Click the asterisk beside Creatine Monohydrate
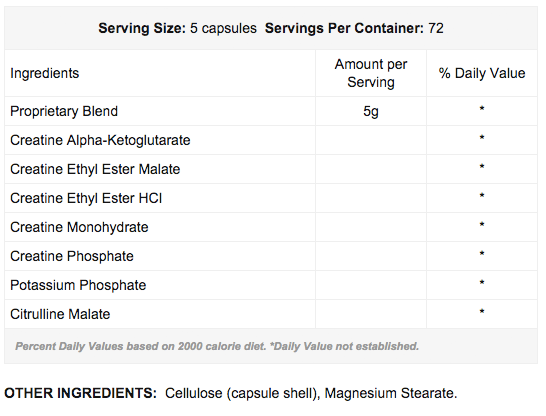Screen dimensions: 546x416 tap(482, 225)
